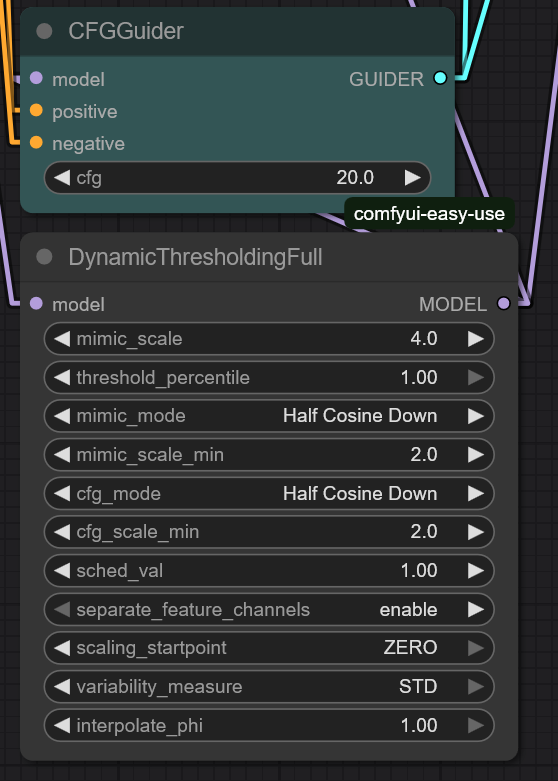Image resolution: width=558 pixels, height=781 pixels.
Task: Click the cyan GUIDER output socket
Action: click(440, 78)
